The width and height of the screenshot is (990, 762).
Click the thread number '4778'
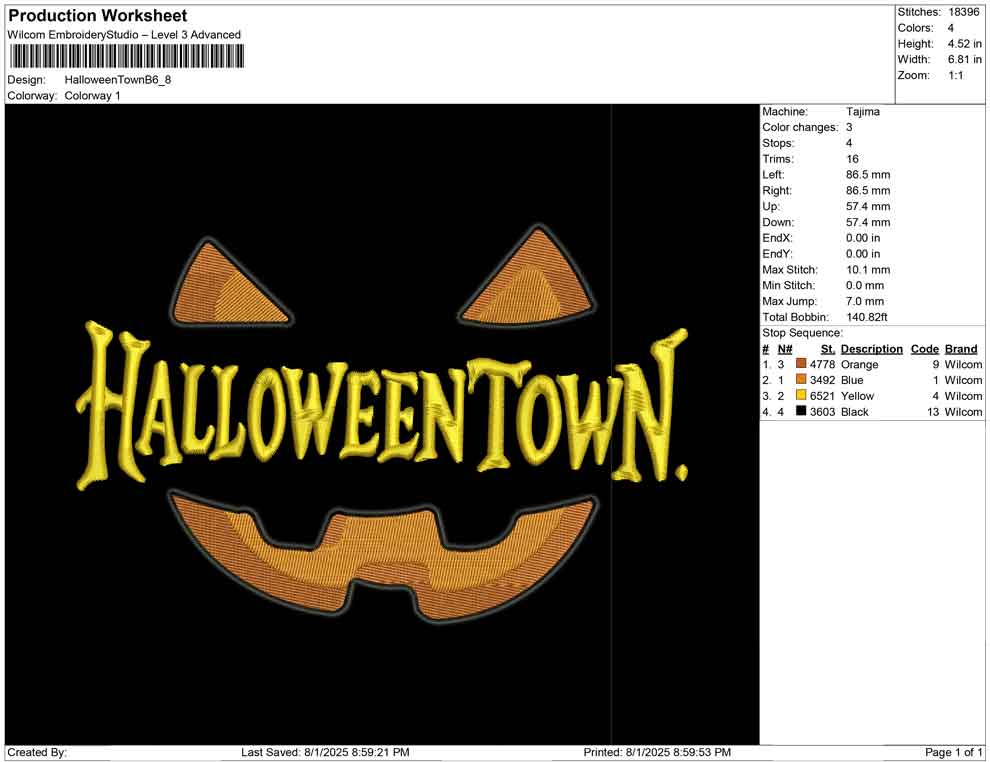[823, 364]
